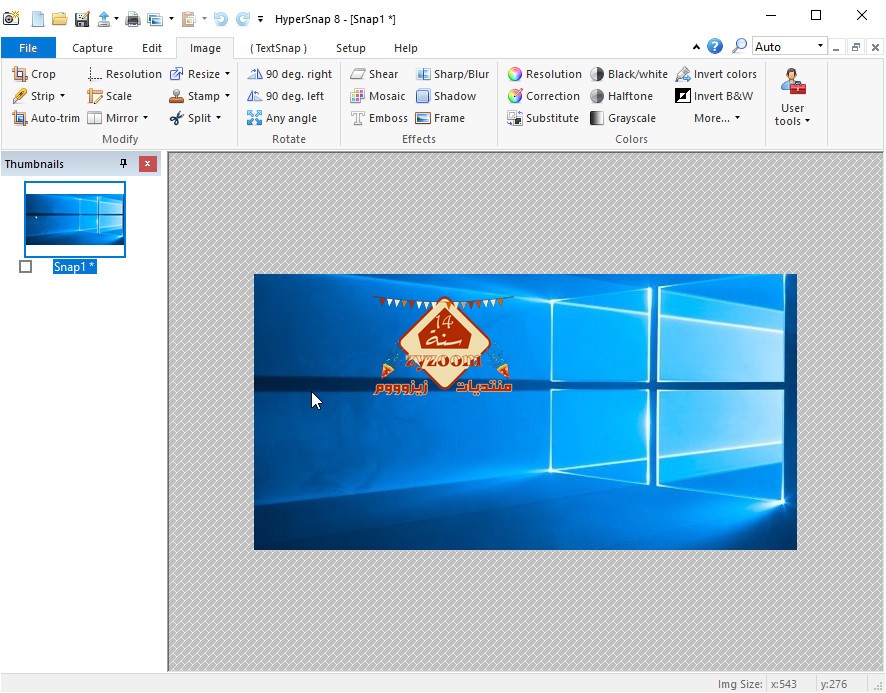Rotate image 90 deg. right
Screen dimensions: 886x693
289,74
